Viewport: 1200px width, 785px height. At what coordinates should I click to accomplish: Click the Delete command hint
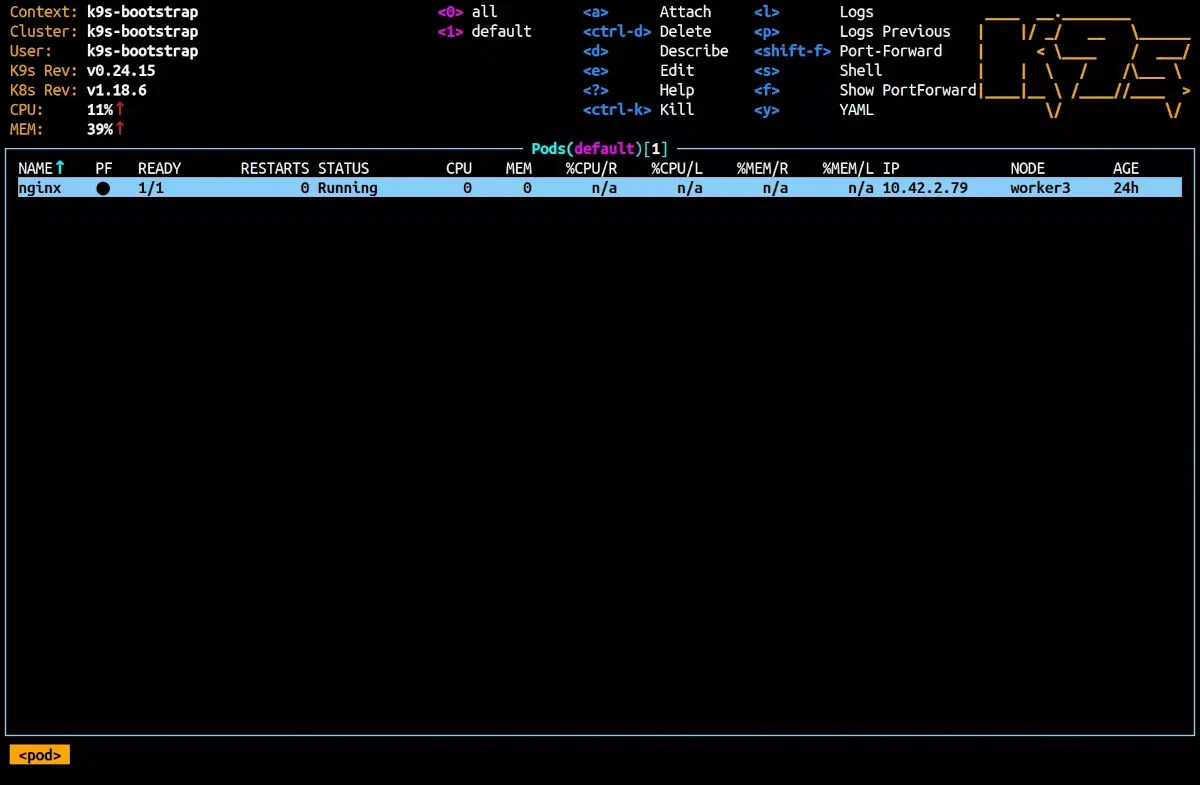coord(685,31)
